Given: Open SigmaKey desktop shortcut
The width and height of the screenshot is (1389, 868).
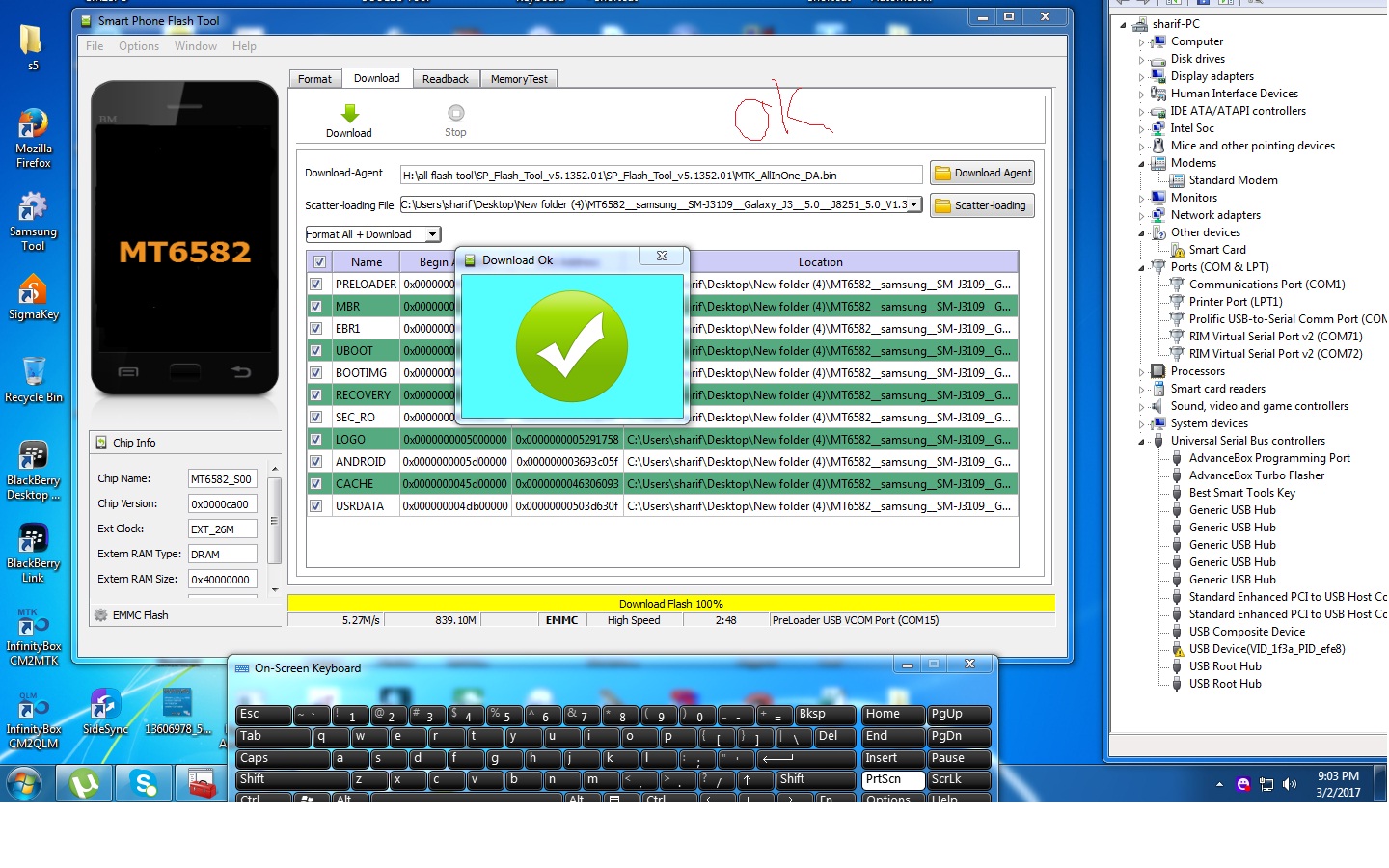Looking at the screenshot, I should pyautogui.click(x=33, y=297).
